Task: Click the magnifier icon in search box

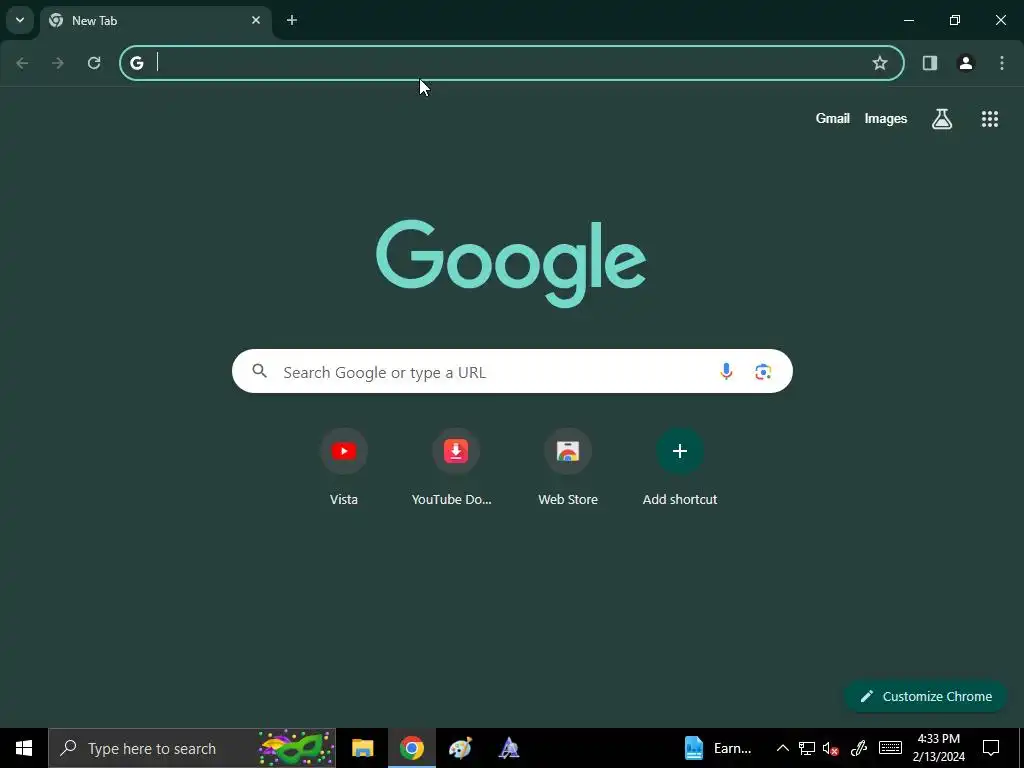Action: click(259, 372)
